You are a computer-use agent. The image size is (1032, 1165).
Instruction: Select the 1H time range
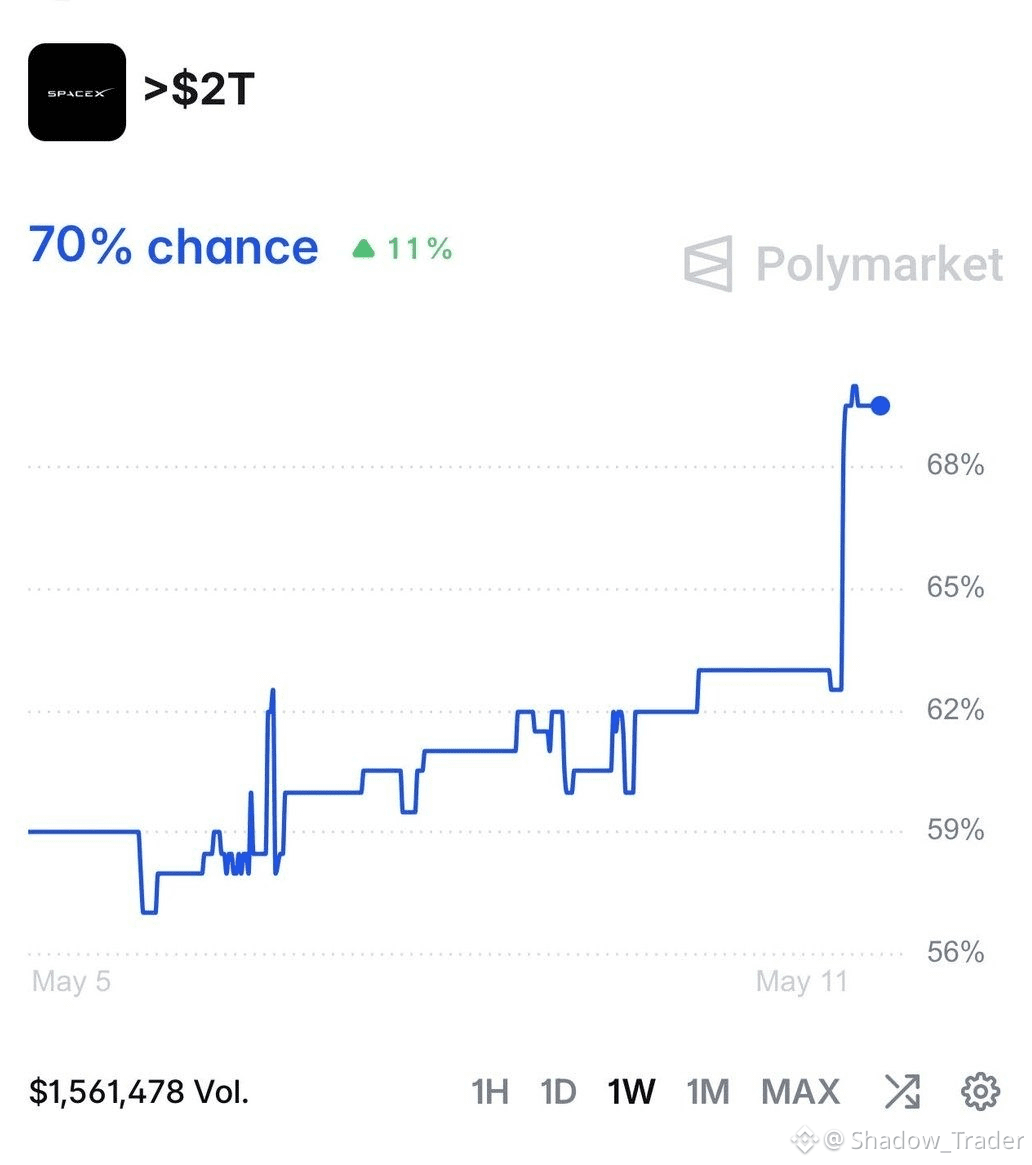(x=490, y=1092)
